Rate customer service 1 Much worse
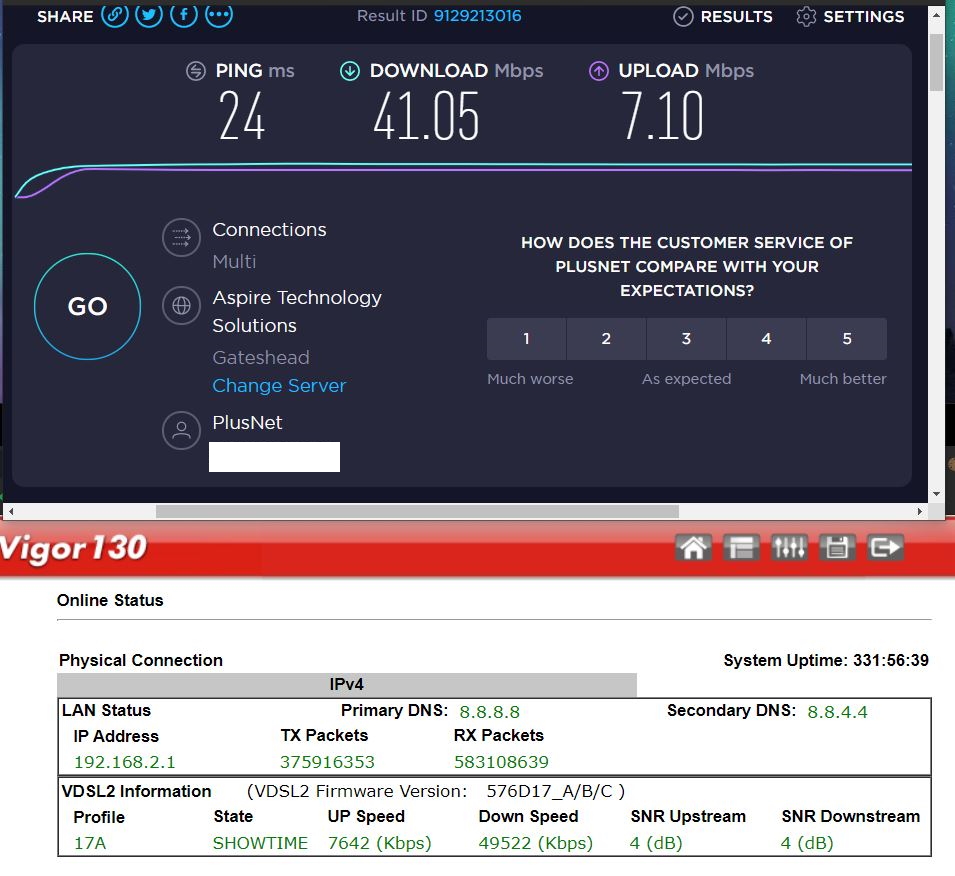The image size is (955, 876). 526,339
